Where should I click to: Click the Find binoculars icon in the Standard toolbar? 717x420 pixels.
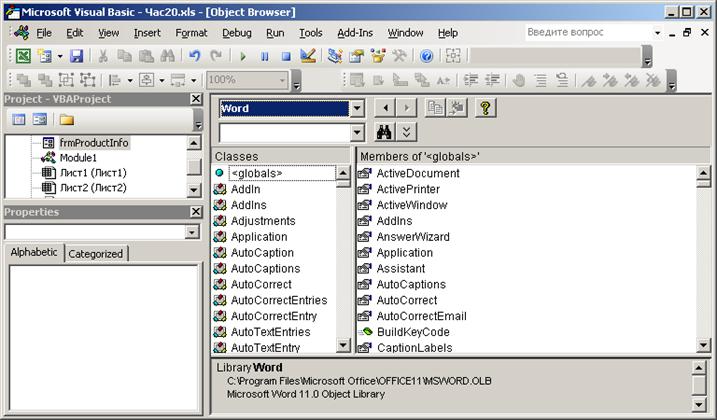167,56
